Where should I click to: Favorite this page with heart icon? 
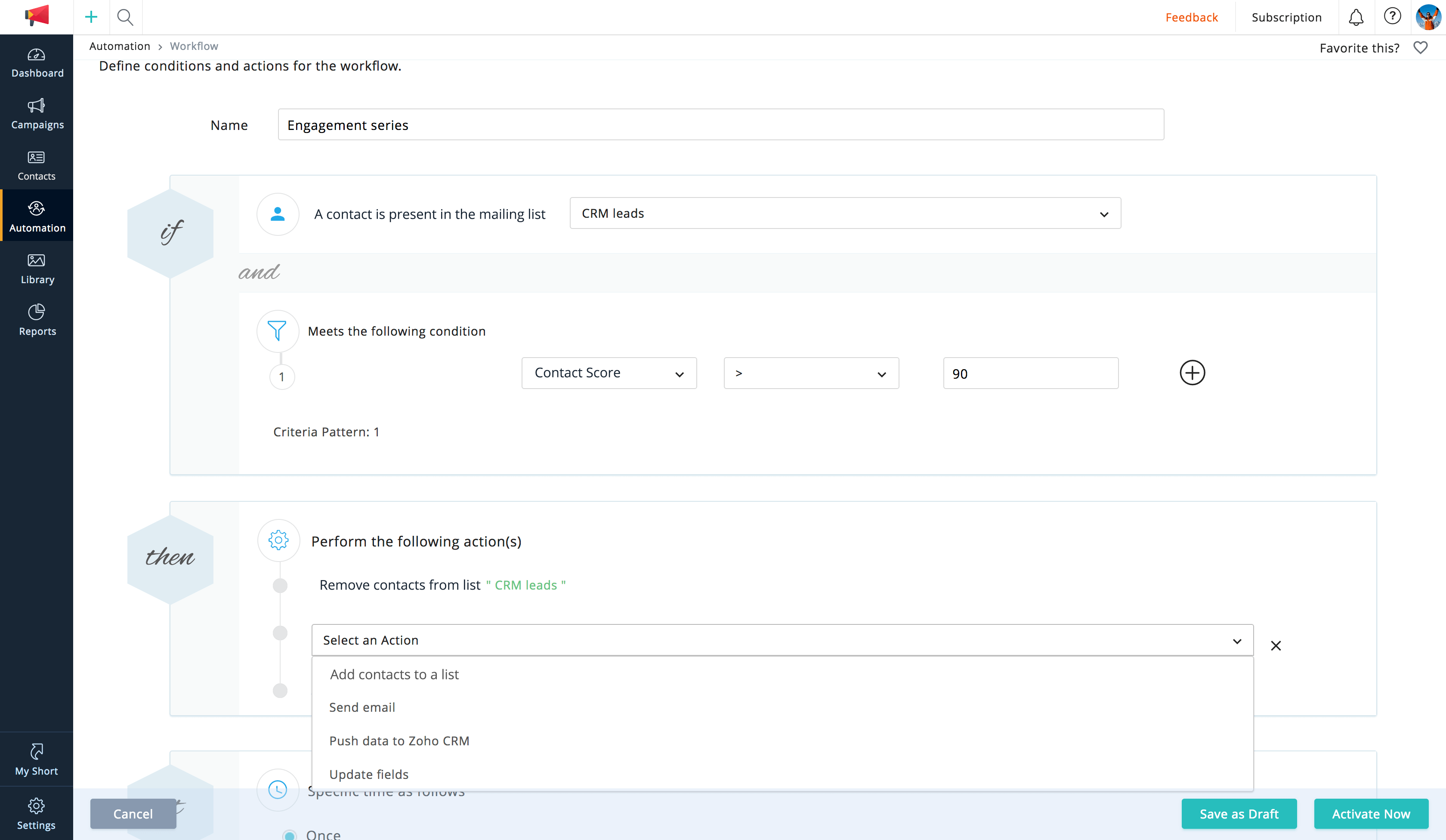point(1421,48)
